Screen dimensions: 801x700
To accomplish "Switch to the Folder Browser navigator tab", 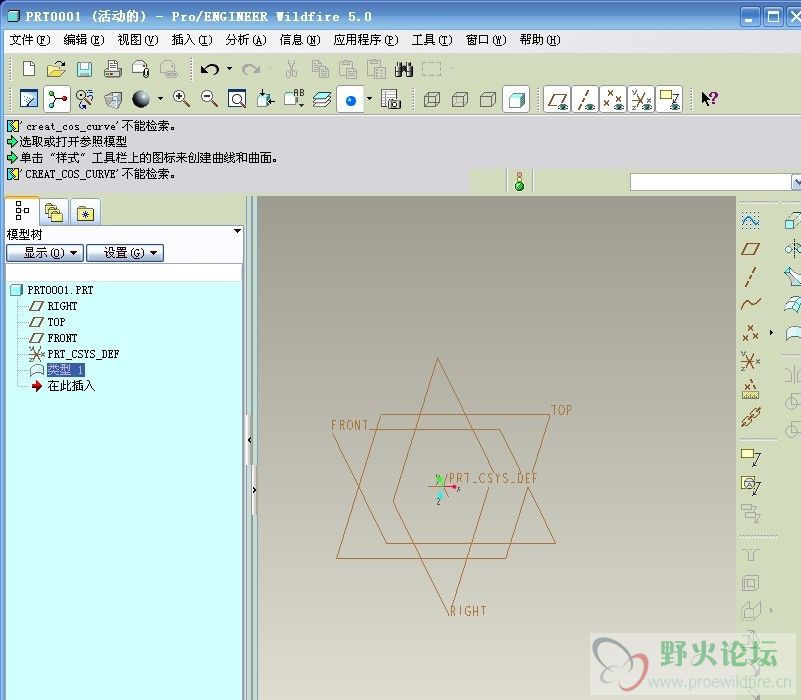I will click(x=54, y=213).
